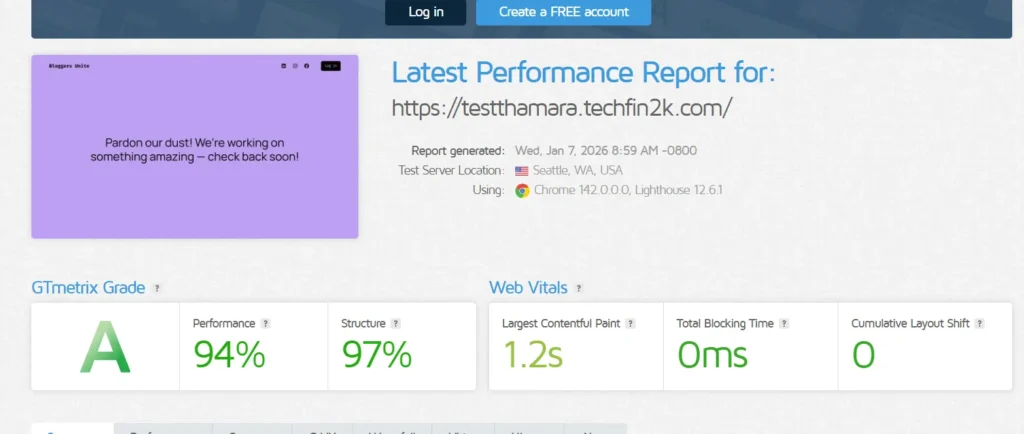Click the Web Vitals heading
Image resolution: width=1024 pixels, height=434 pixels.
click(528, 287)
